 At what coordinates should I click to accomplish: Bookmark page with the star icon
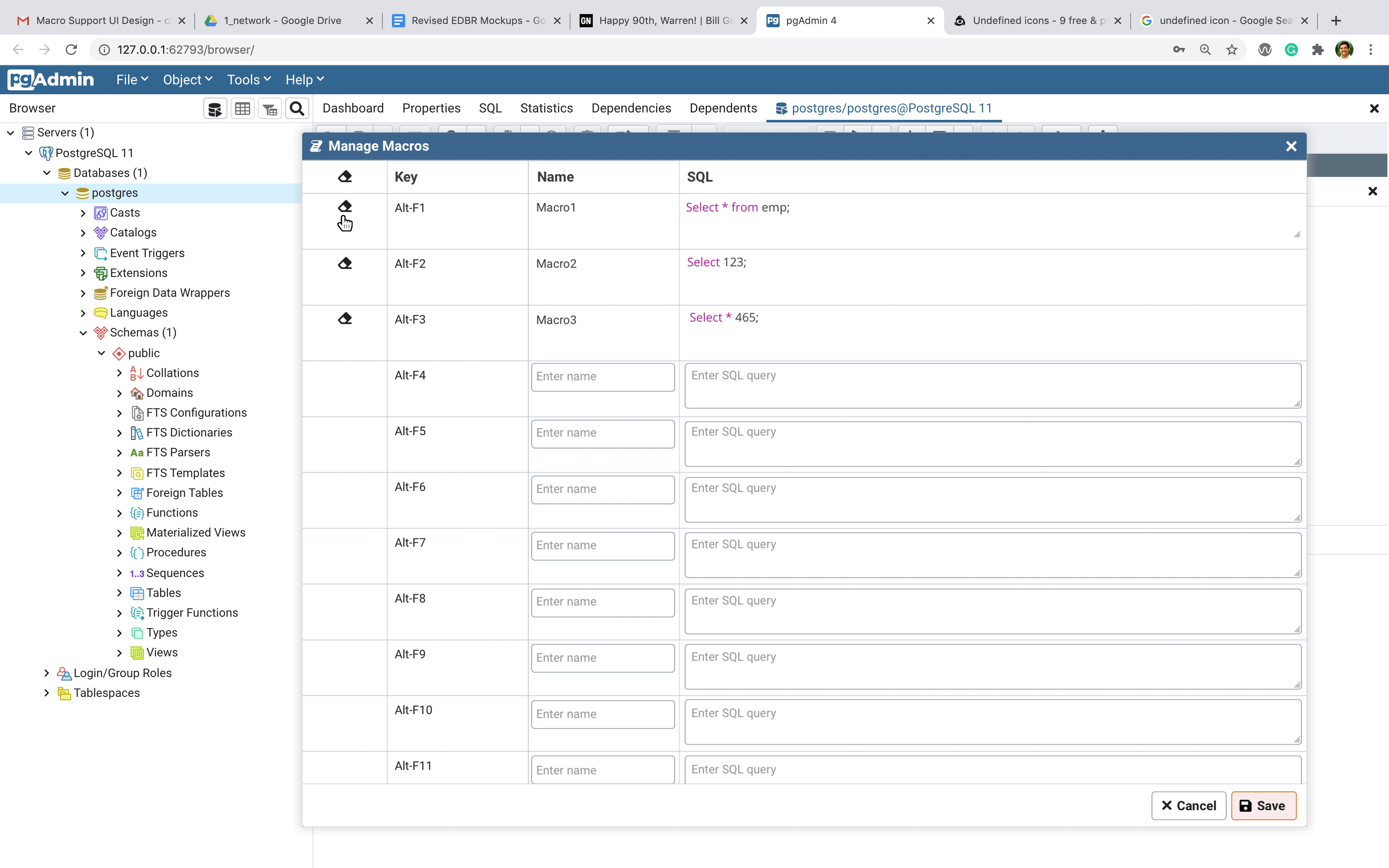pos(1232,50)
